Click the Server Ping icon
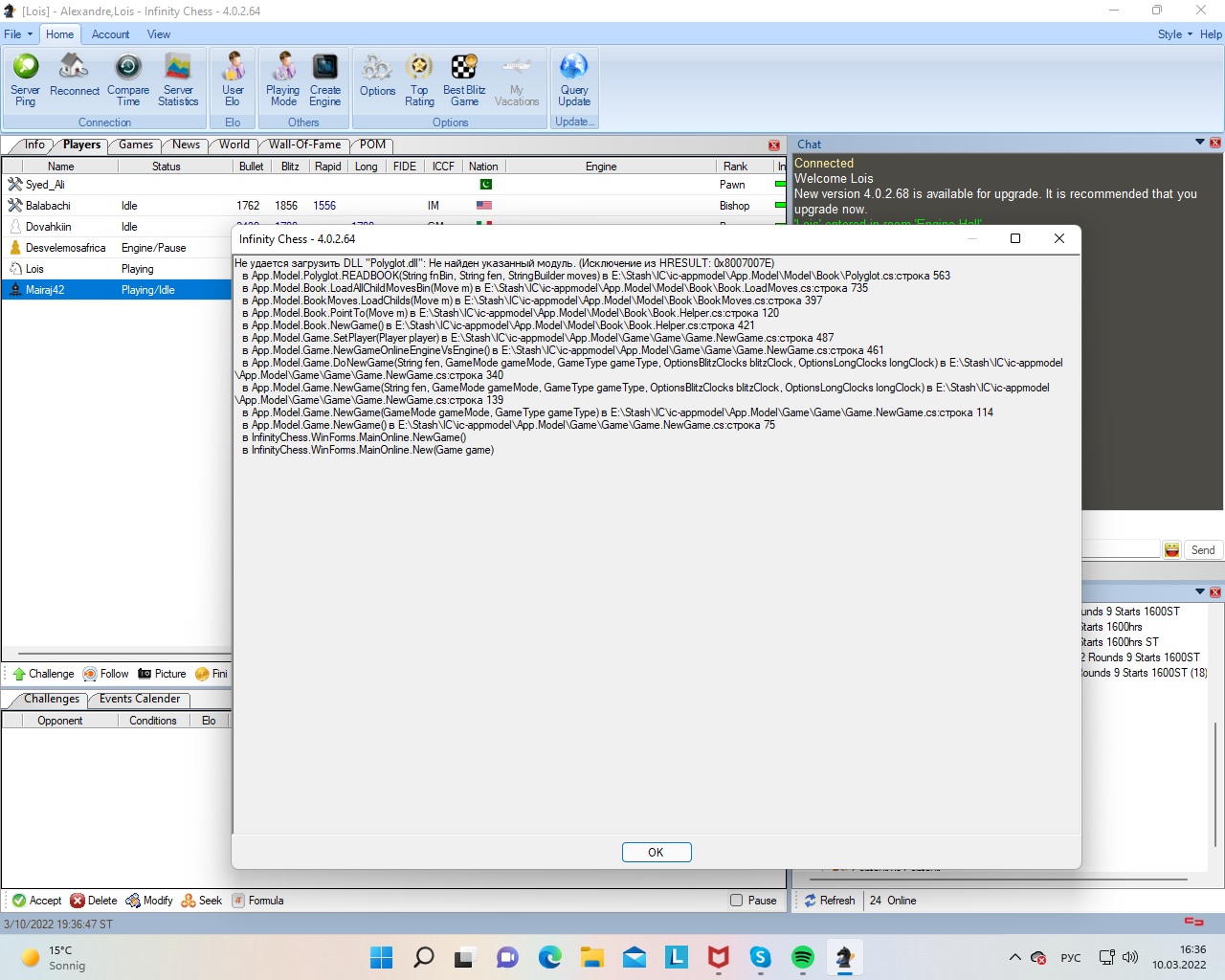The height and width of the screenshot is (980, 1225). point(26,78)
